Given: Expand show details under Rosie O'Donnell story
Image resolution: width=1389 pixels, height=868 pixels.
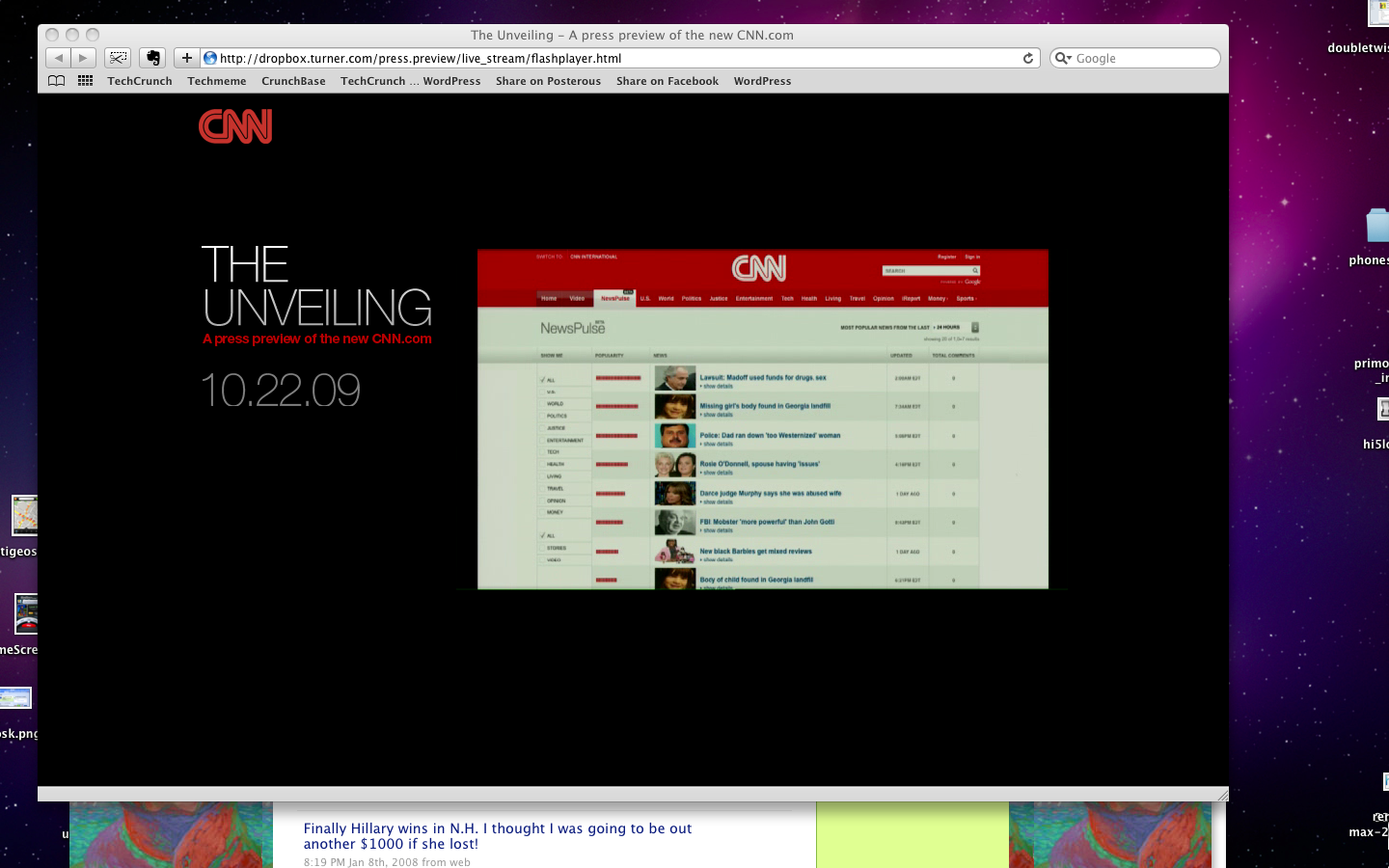Looking at the screenshot, I should click(x=717, y=473).
